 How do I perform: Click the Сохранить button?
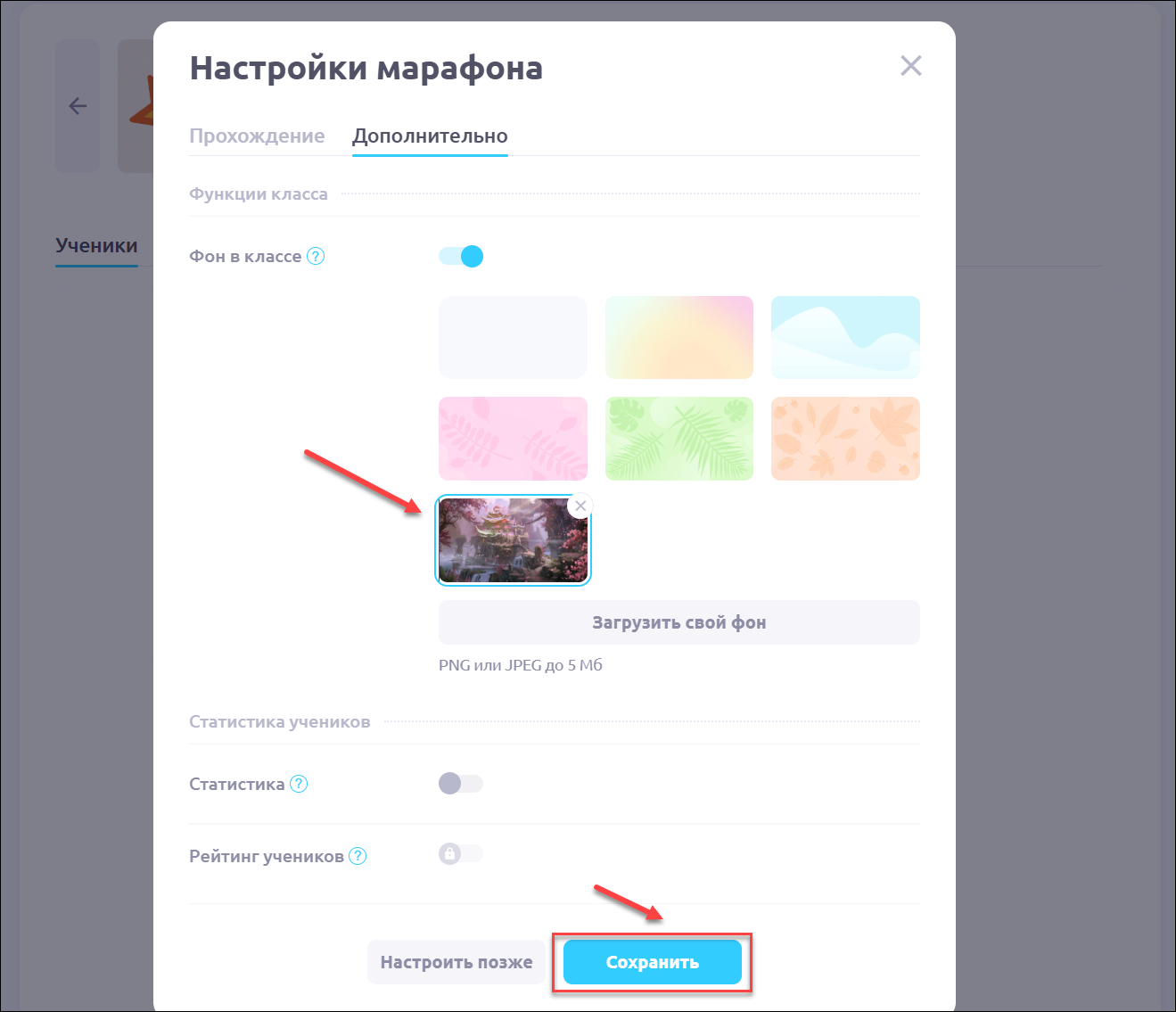click(x=653, y=962)
